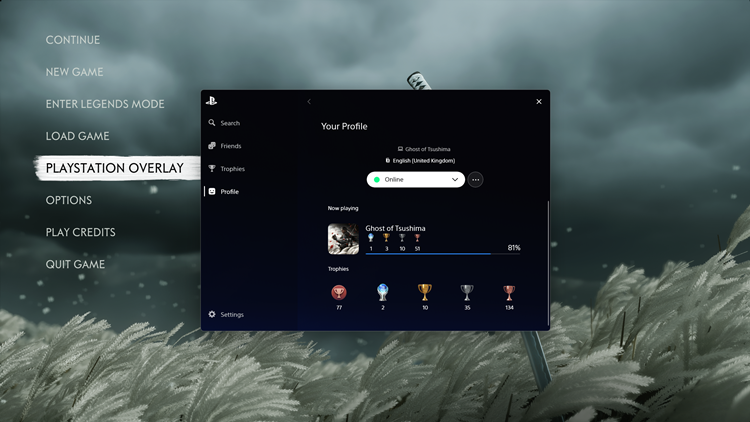The height and width of the screenshot is (422, 750).
Task: Click the Now playing label
Action: (x=343, y=208)
